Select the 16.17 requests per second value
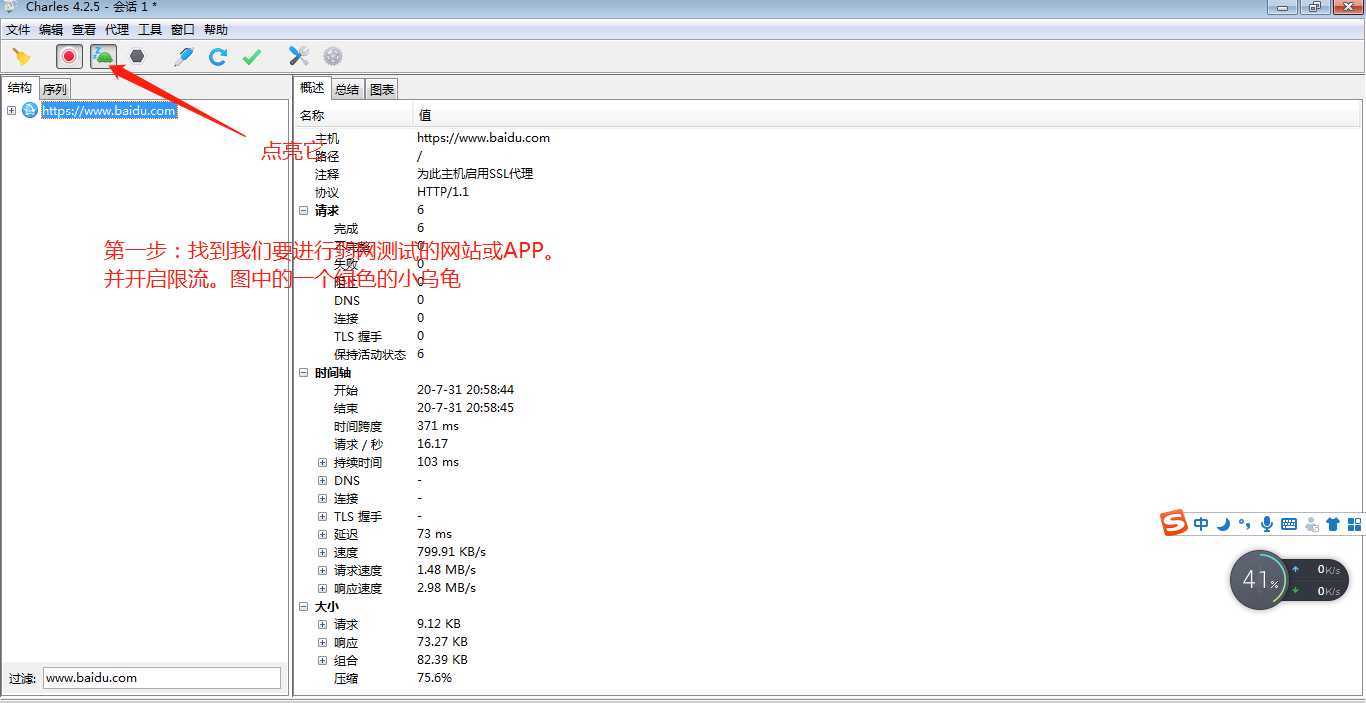1366x703 pixels. [x=432, y=444]
